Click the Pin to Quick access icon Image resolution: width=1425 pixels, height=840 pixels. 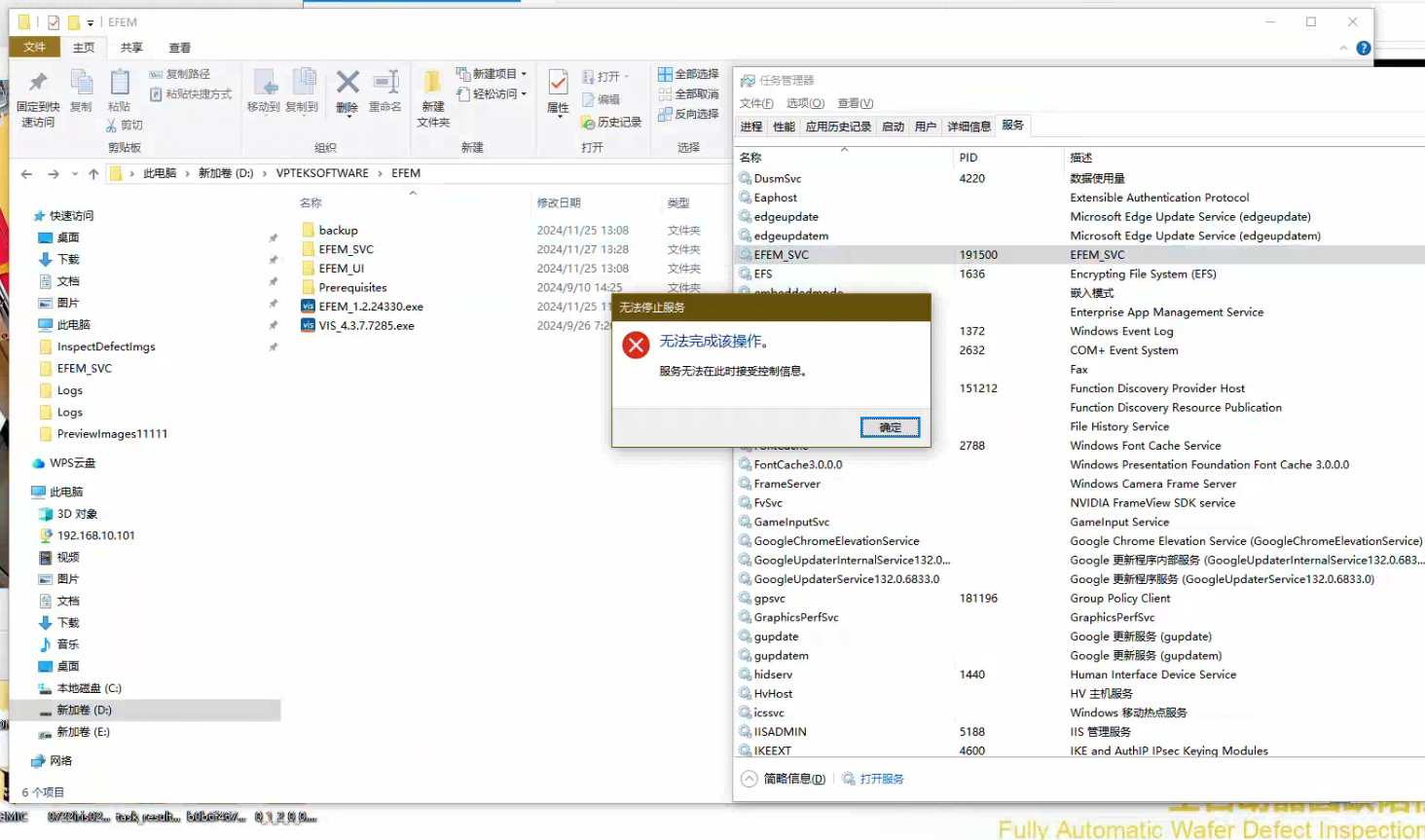tap(38, 83)
